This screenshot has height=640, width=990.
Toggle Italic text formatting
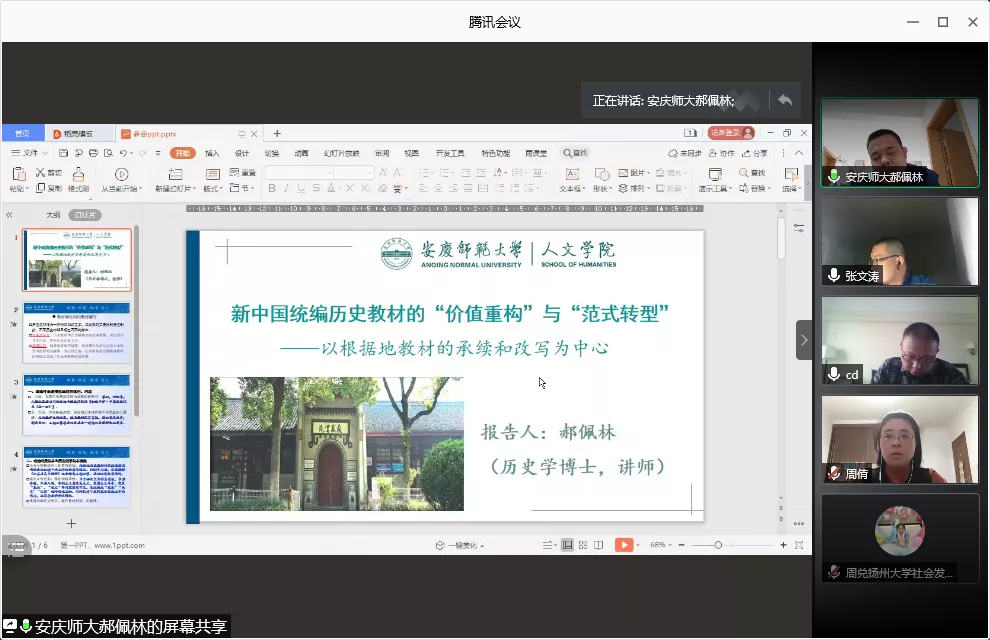[x=286, y=188]
